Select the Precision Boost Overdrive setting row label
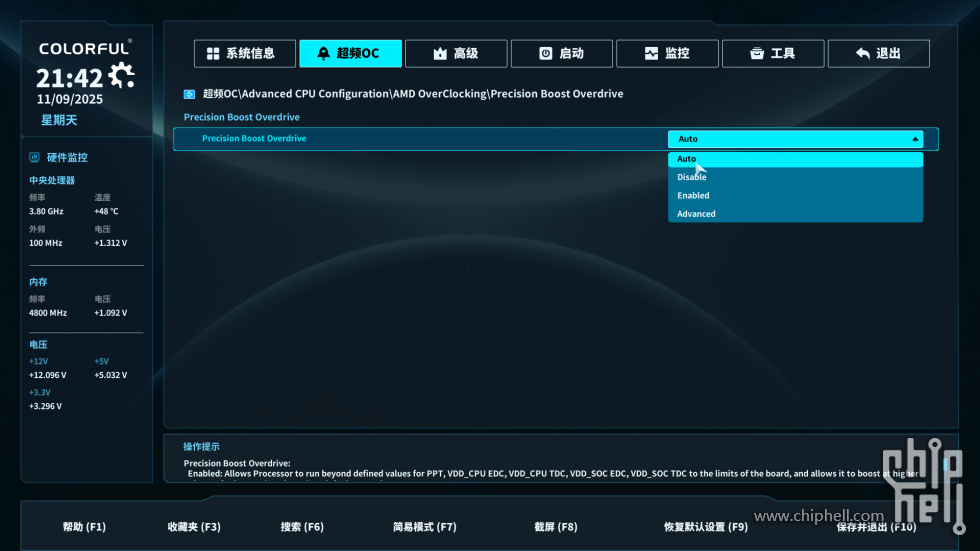This screenshot has height=551, width=980. [x=254, y=139]
